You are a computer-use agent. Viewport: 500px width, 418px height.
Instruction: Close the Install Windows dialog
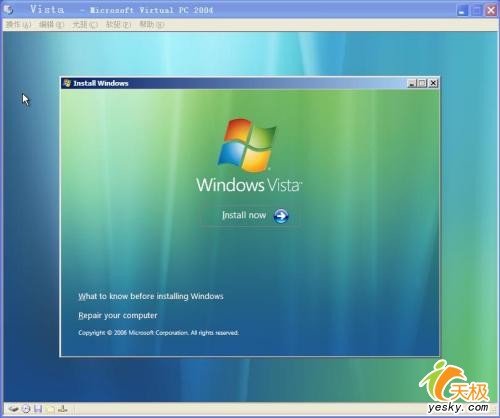point(433,83)
